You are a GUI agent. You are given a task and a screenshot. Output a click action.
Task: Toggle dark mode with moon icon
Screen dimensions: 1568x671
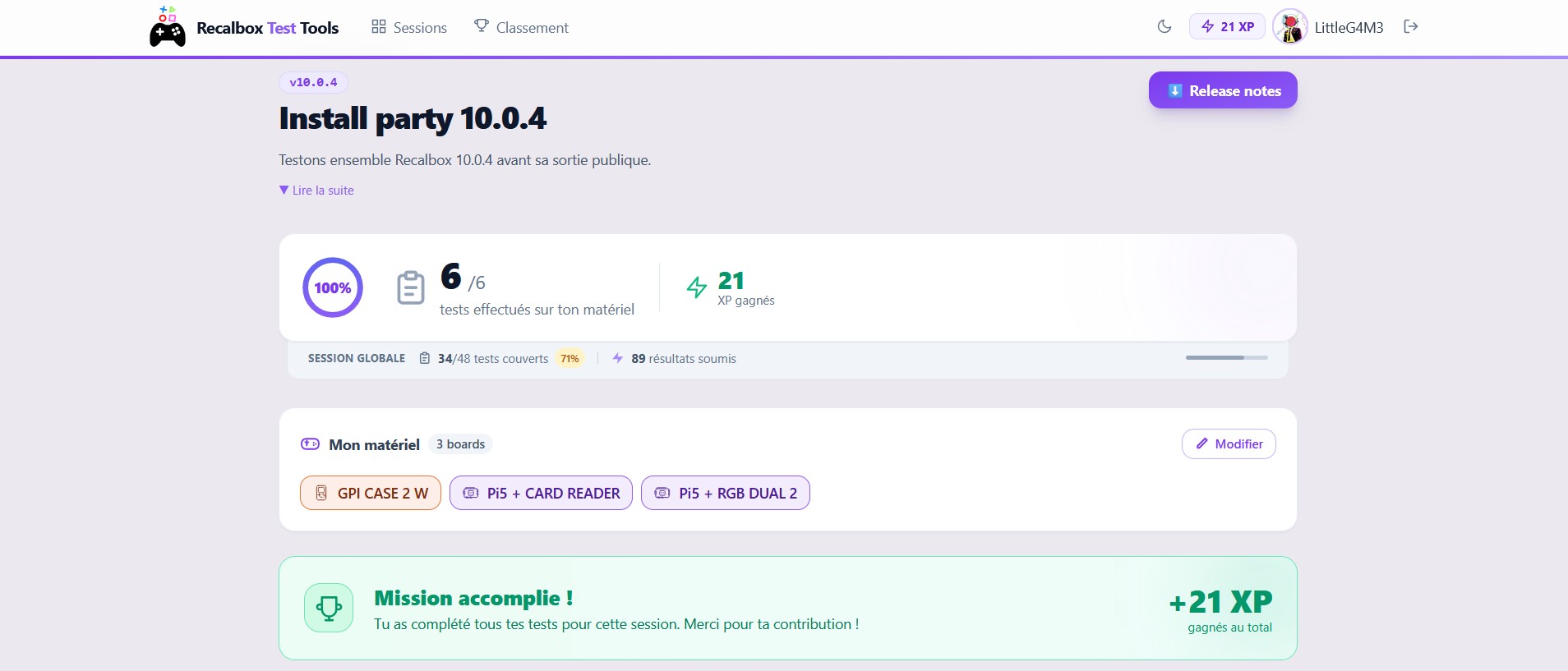[x=1164, y=26]
